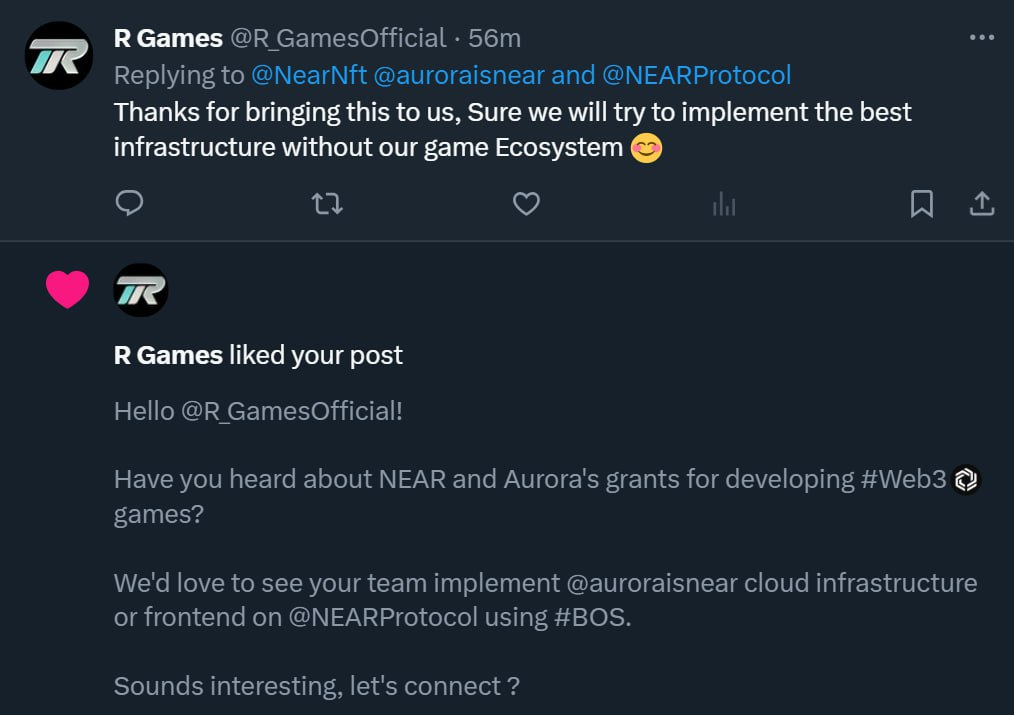View analytics bar chart icon
The image size is (1014, 715).
(x=723, y=205)
